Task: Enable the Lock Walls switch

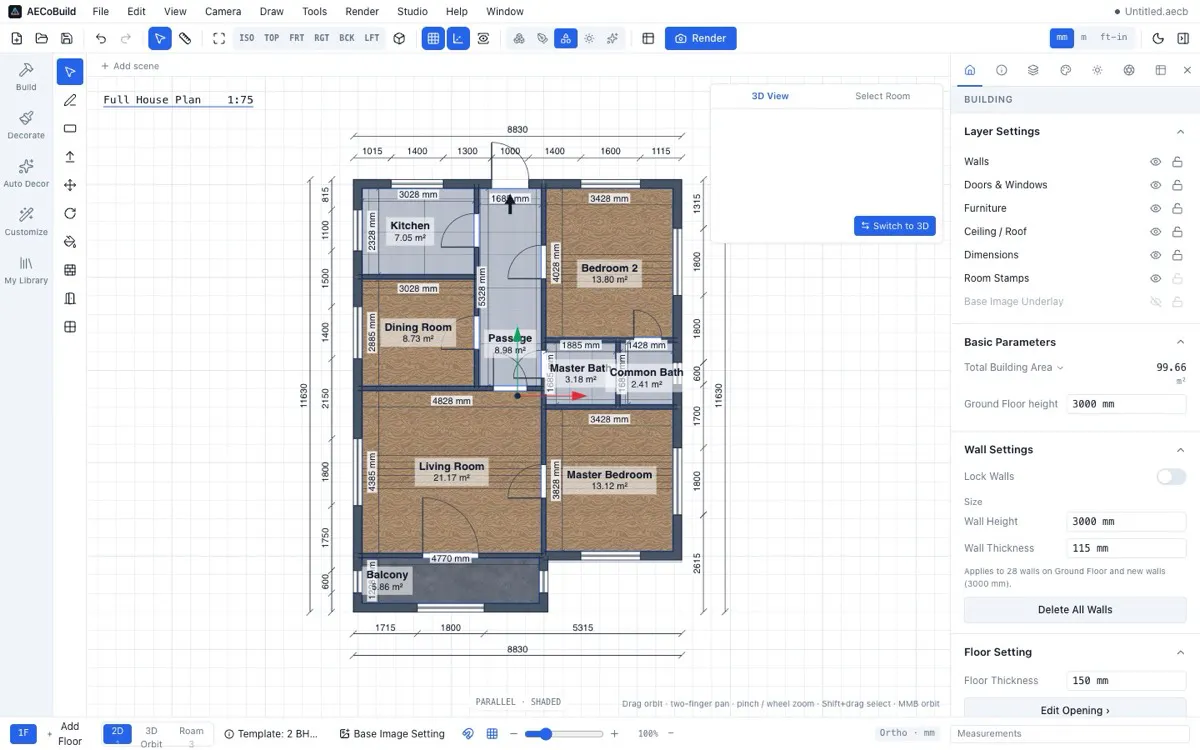Action: point(1171,477)
